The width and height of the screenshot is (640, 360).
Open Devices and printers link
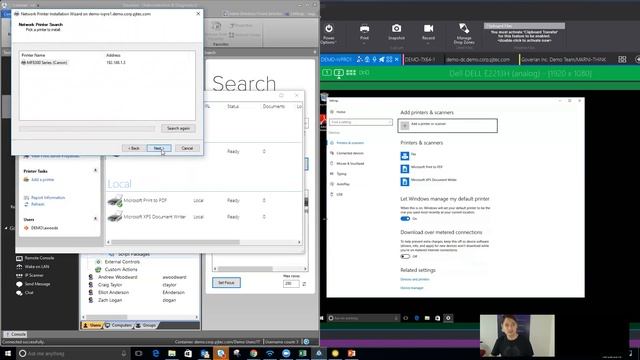[x=415, y=279]
